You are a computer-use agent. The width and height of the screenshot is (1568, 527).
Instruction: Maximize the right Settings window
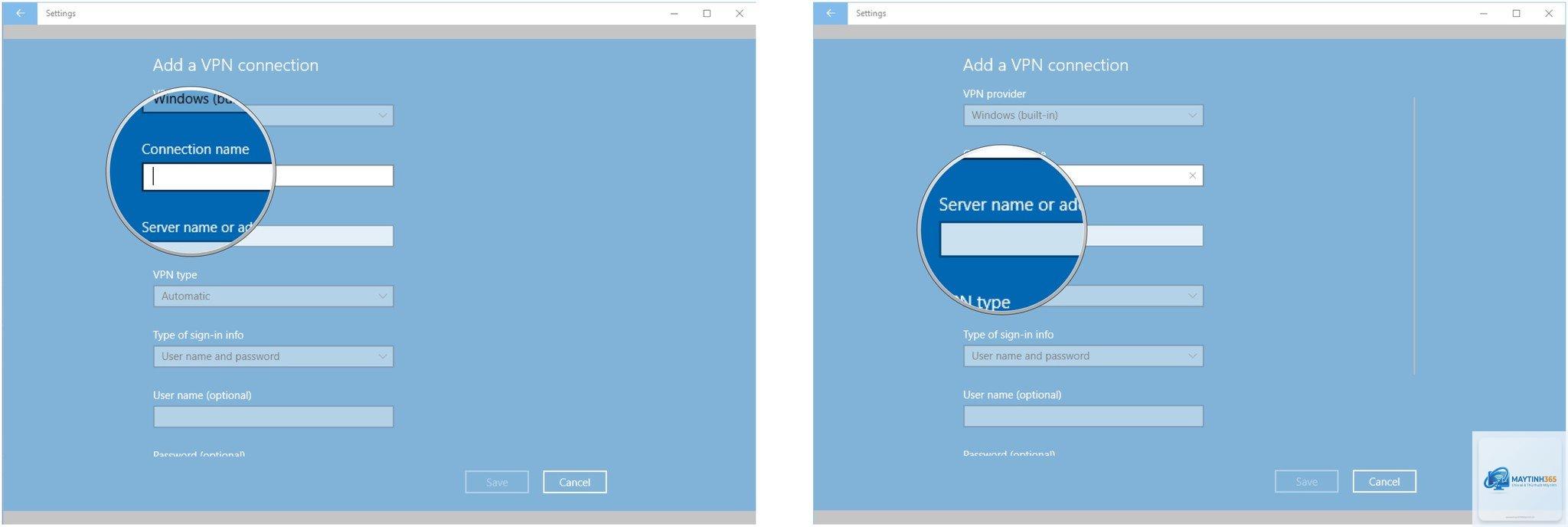click(1516, 13)
